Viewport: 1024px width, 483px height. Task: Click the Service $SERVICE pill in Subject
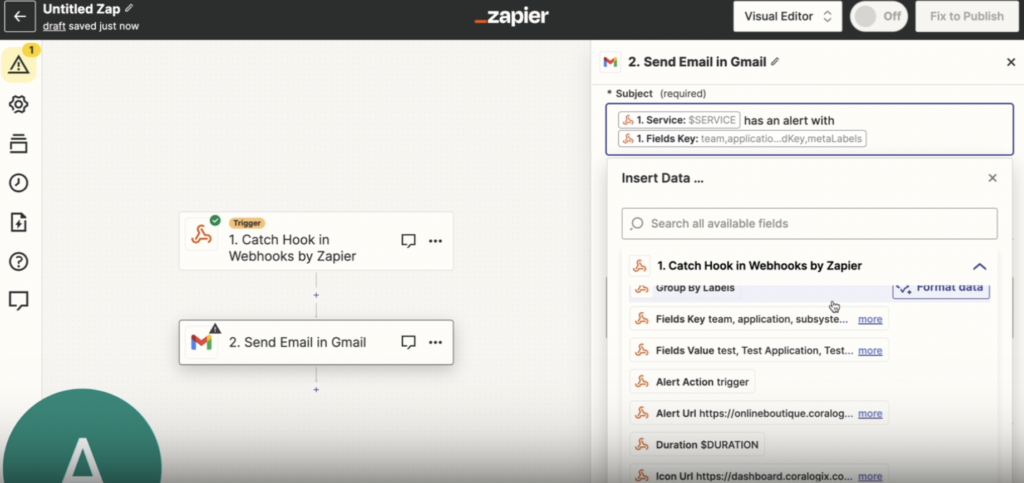[680, 120]
